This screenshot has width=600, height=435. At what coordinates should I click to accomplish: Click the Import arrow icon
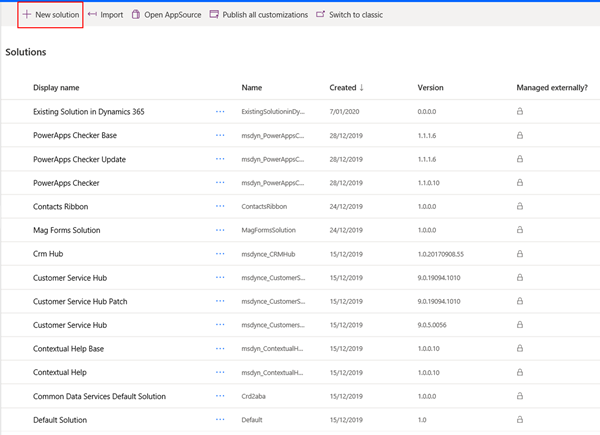(x=92, y=15)
